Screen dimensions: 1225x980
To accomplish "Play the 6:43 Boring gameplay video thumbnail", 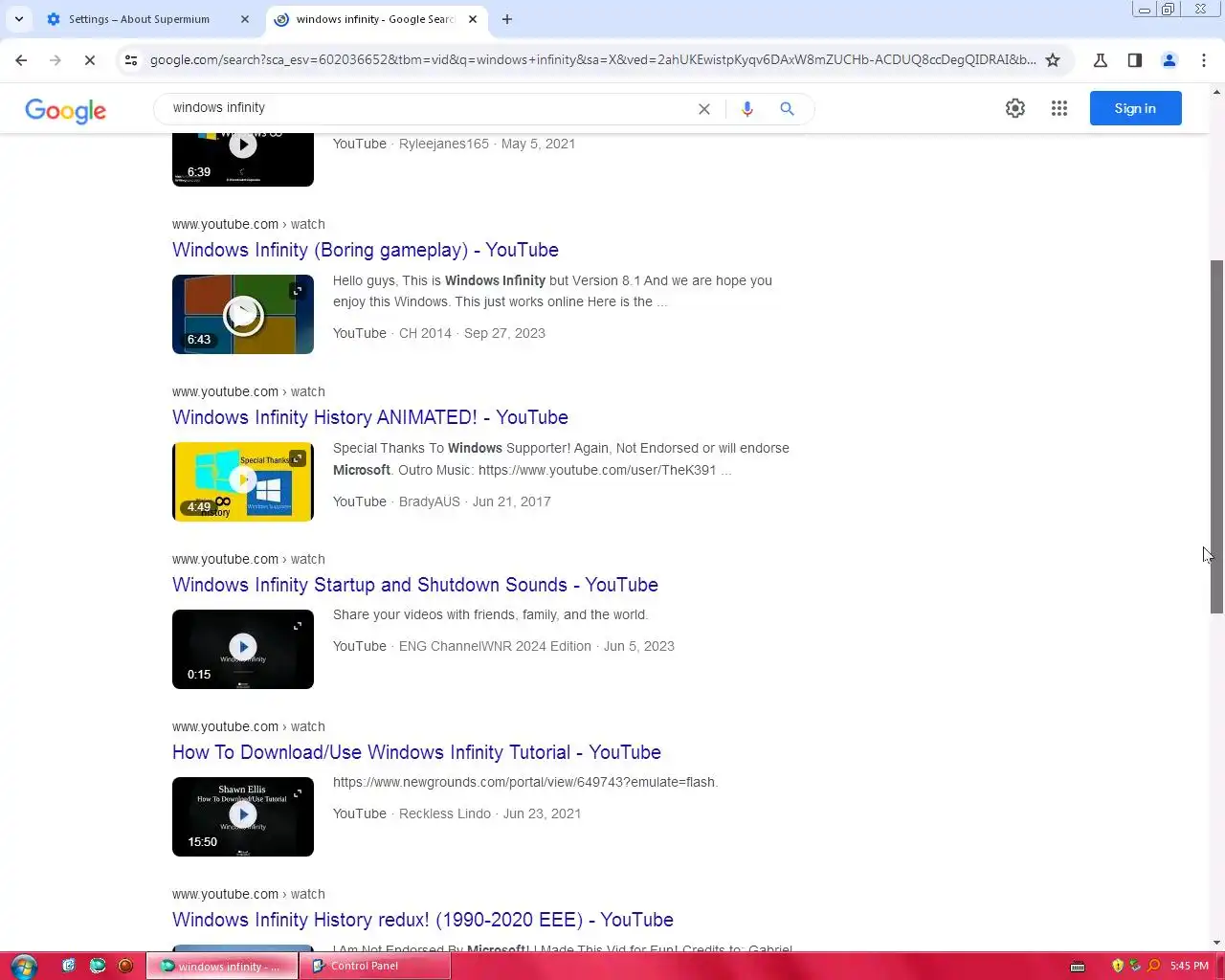I will pos(243,314).
